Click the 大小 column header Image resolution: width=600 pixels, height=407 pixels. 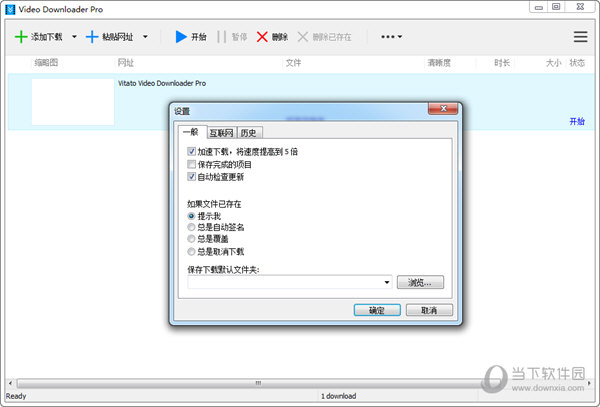[553, 63]
